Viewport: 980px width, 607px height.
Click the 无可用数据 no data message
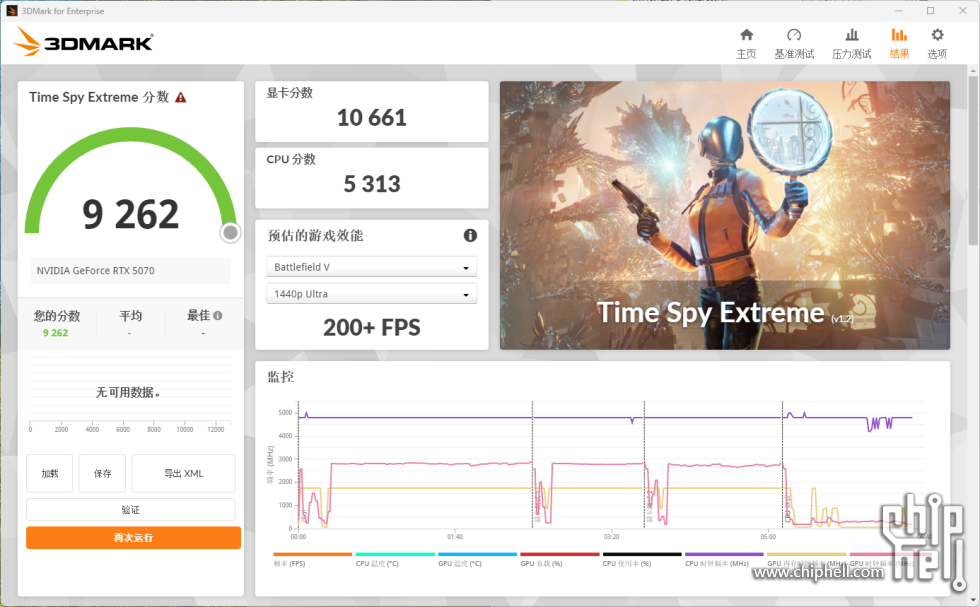pos(128,393)
